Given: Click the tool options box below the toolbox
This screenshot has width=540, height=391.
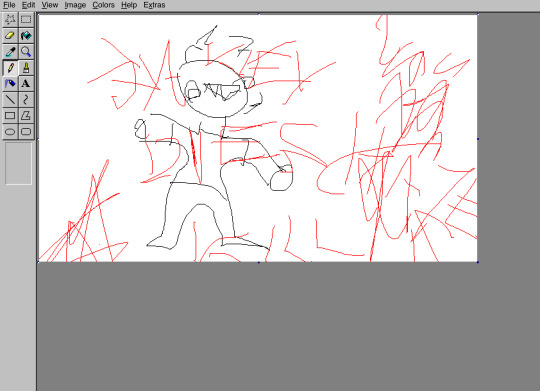Looking at the screenshot, I should click(x=18, y=164).
